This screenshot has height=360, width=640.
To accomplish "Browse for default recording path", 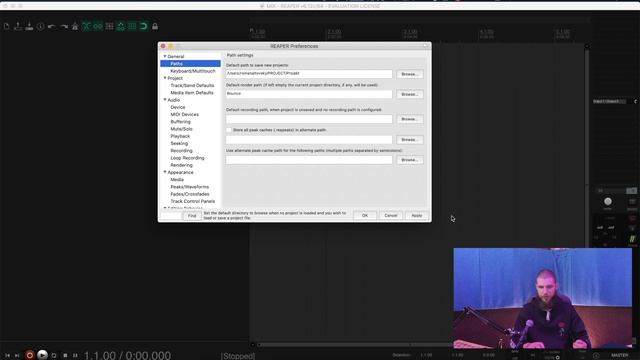I will tap(409, 119).
